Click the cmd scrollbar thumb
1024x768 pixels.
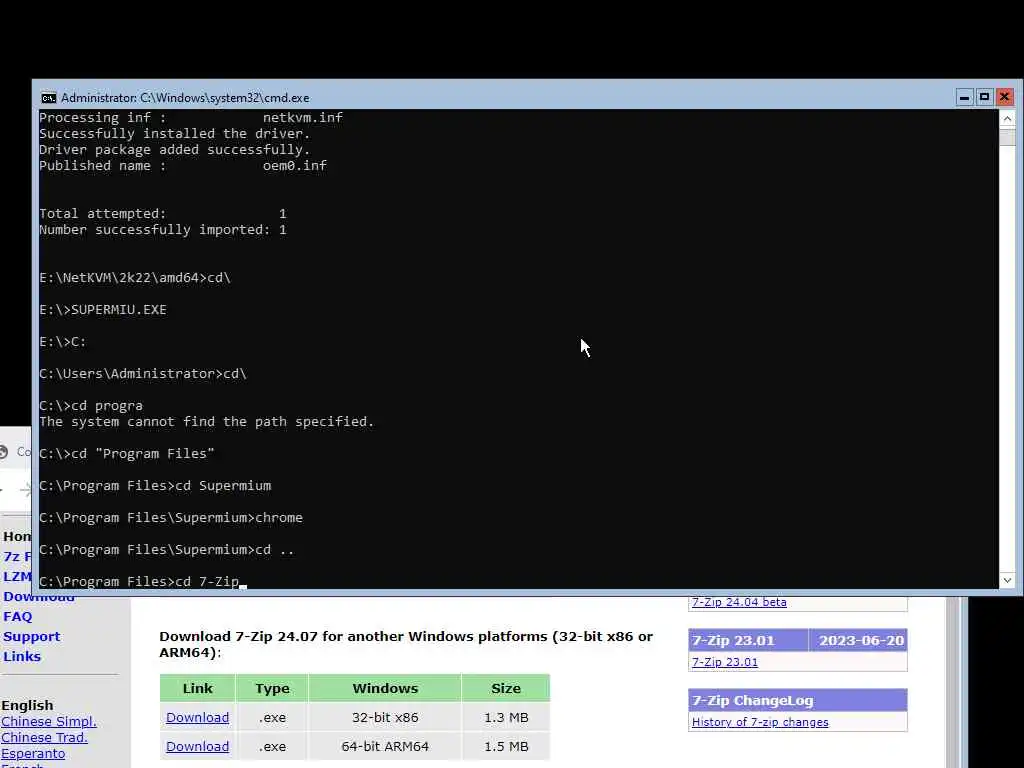click(1007, 136)
